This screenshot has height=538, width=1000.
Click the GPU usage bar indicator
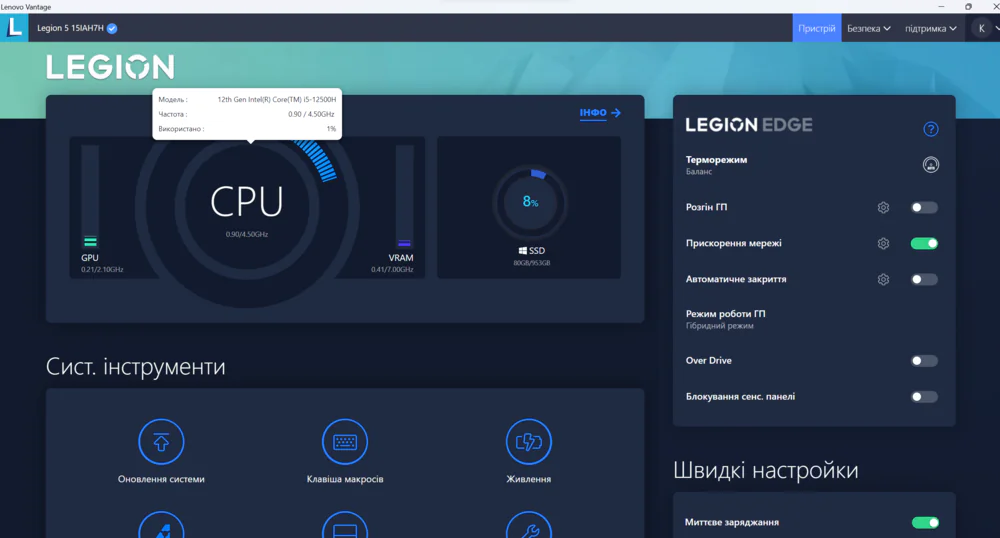[x=90, y=196]
